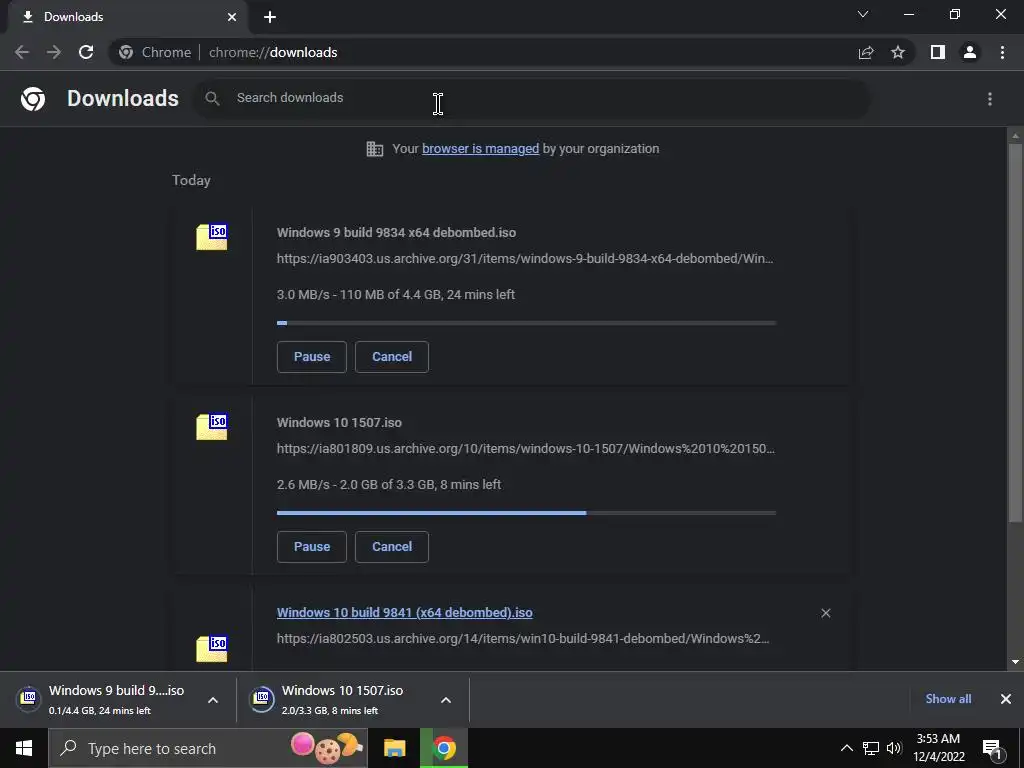Image resolution: width=1024 pixels, height=768 pixels.
Task: Click the ISO file icon for Windows 9 build
Action: [212, 236]
